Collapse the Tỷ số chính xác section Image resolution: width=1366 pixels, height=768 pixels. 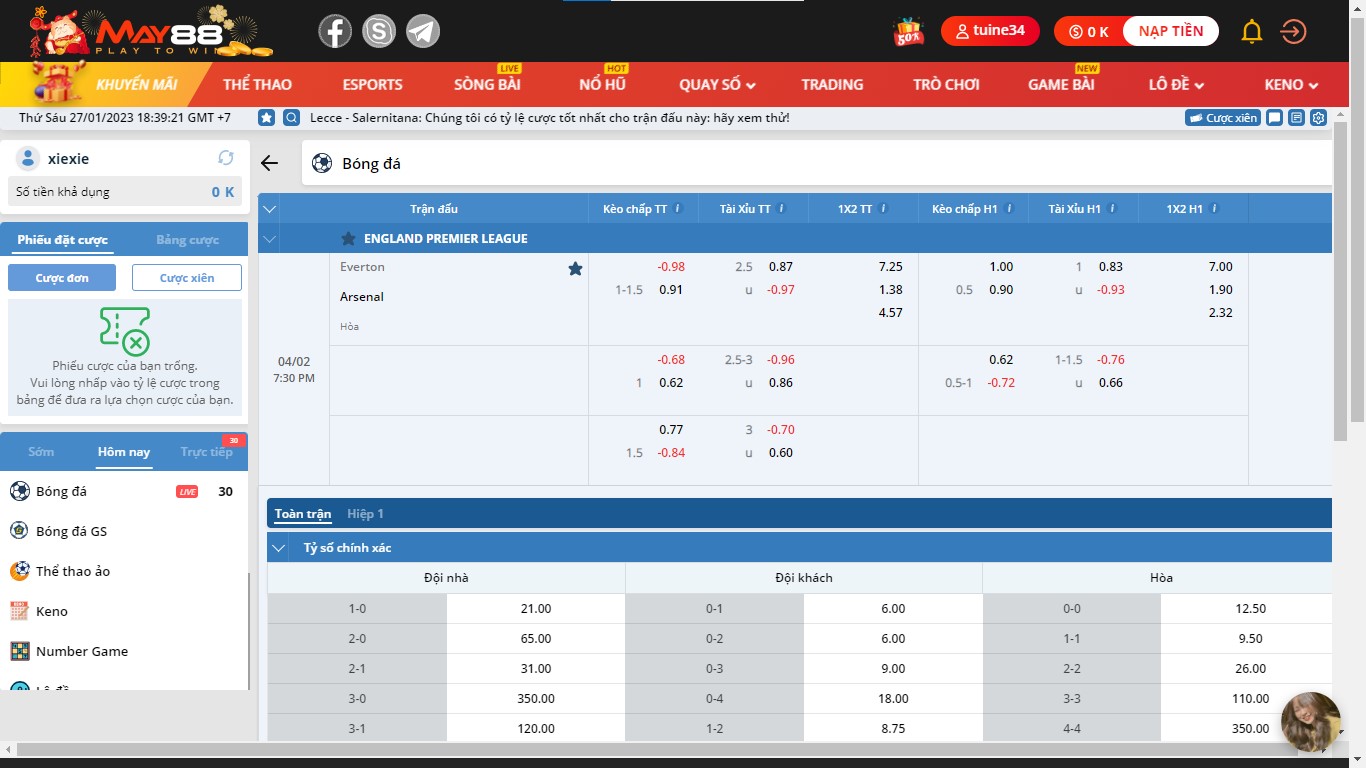pos(277,548)
